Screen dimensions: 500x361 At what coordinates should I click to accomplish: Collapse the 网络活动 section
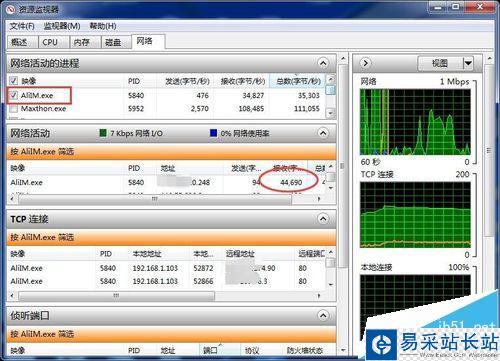coord(323,133)
